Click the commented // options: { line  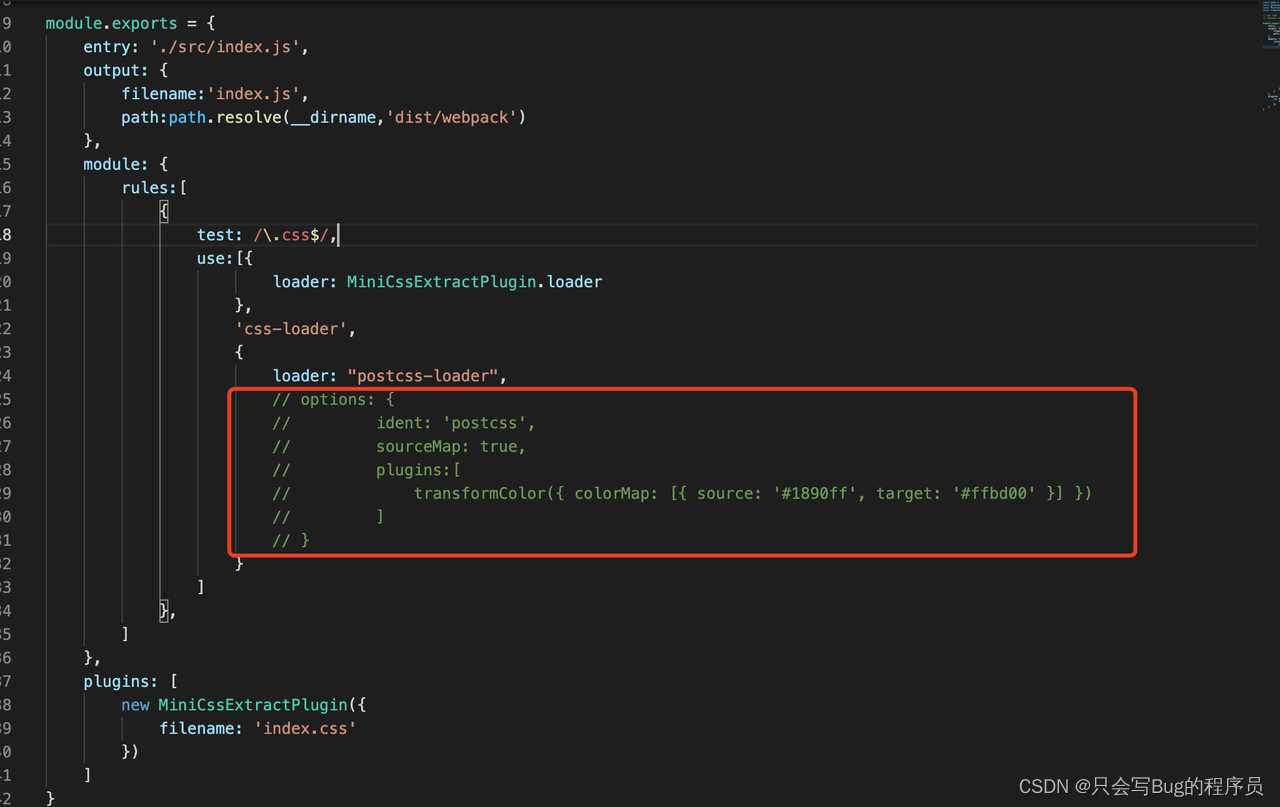[334, 399]
